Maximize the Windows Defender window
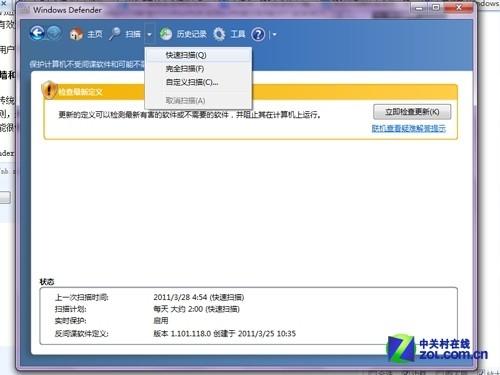Viewport: 500px width, 375px height. 436,8
